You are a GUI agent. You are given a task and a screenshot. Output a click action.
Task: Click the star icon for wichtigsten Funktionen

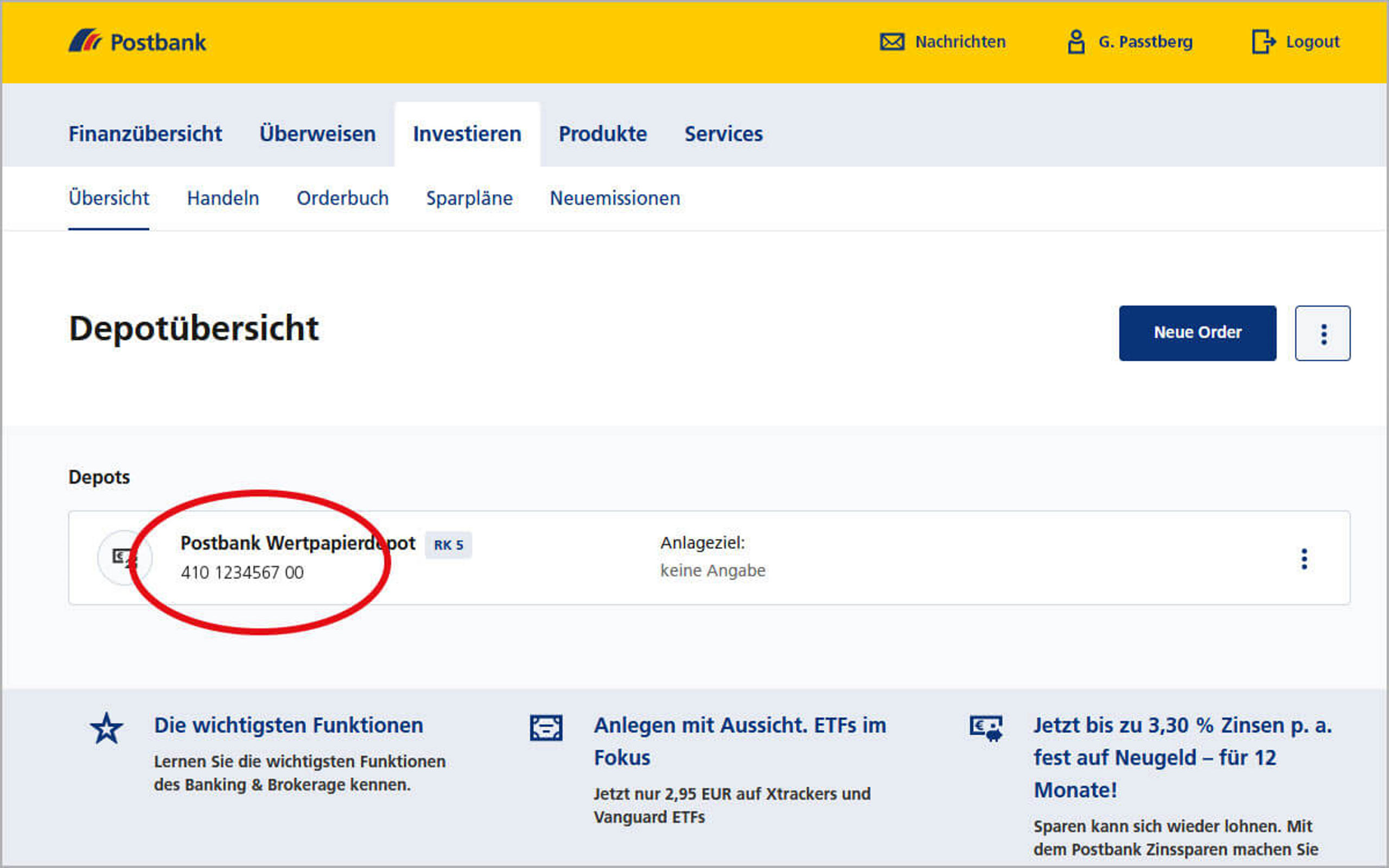coord(107,728)
